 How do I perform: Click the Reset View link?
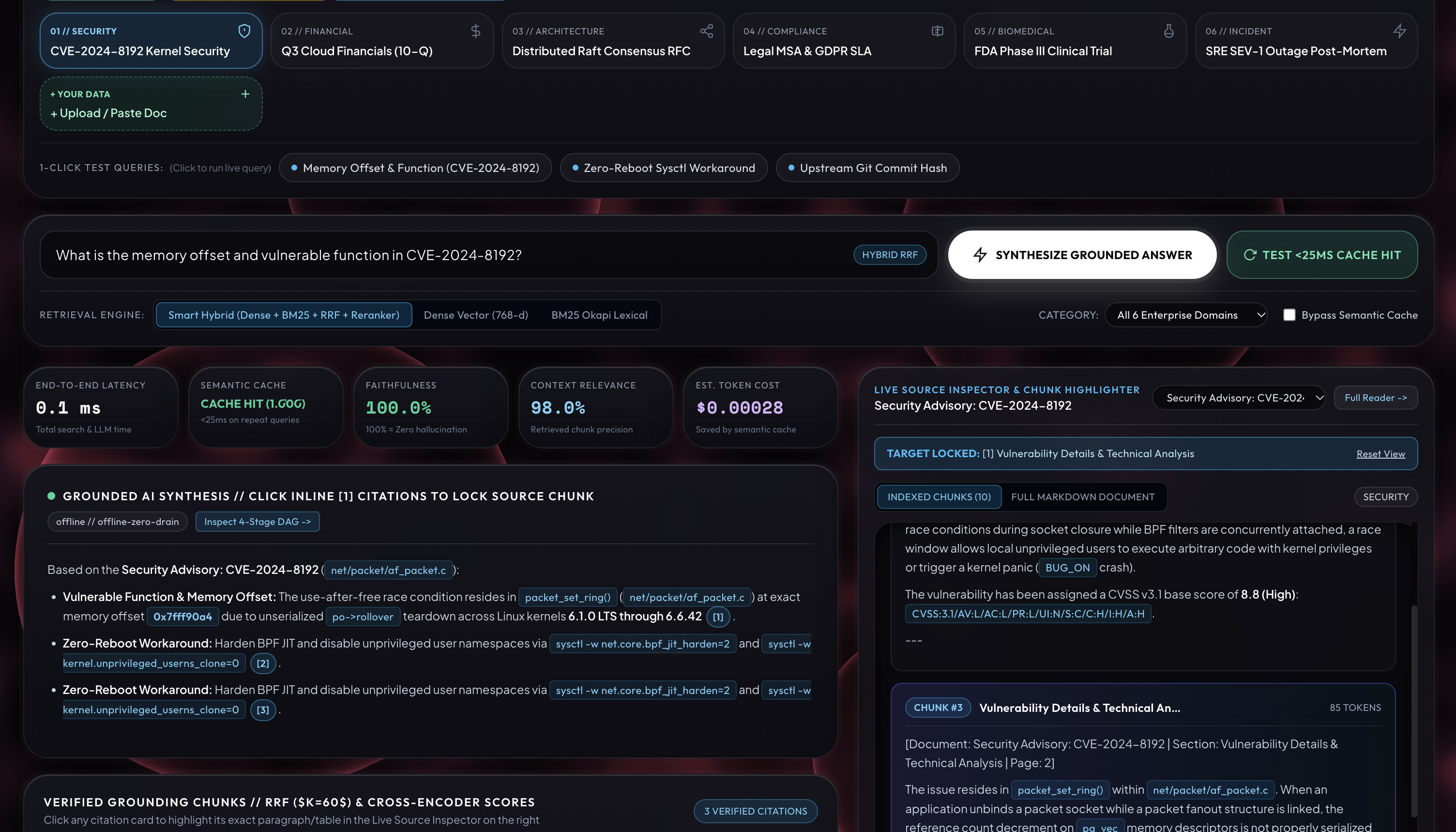1380,454
